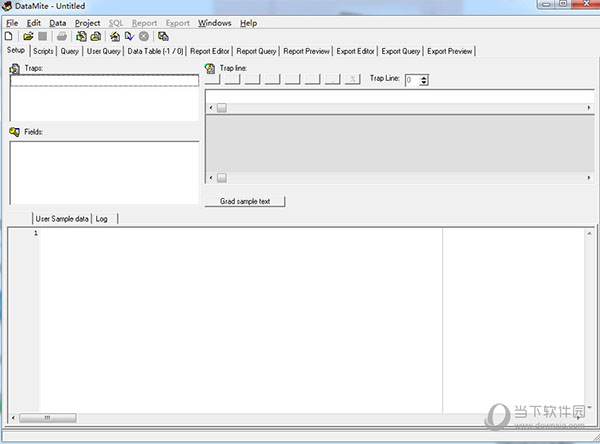This screenshot has width=600, height=444.
Task: Open the Report Preview tab
Action: 307,51
